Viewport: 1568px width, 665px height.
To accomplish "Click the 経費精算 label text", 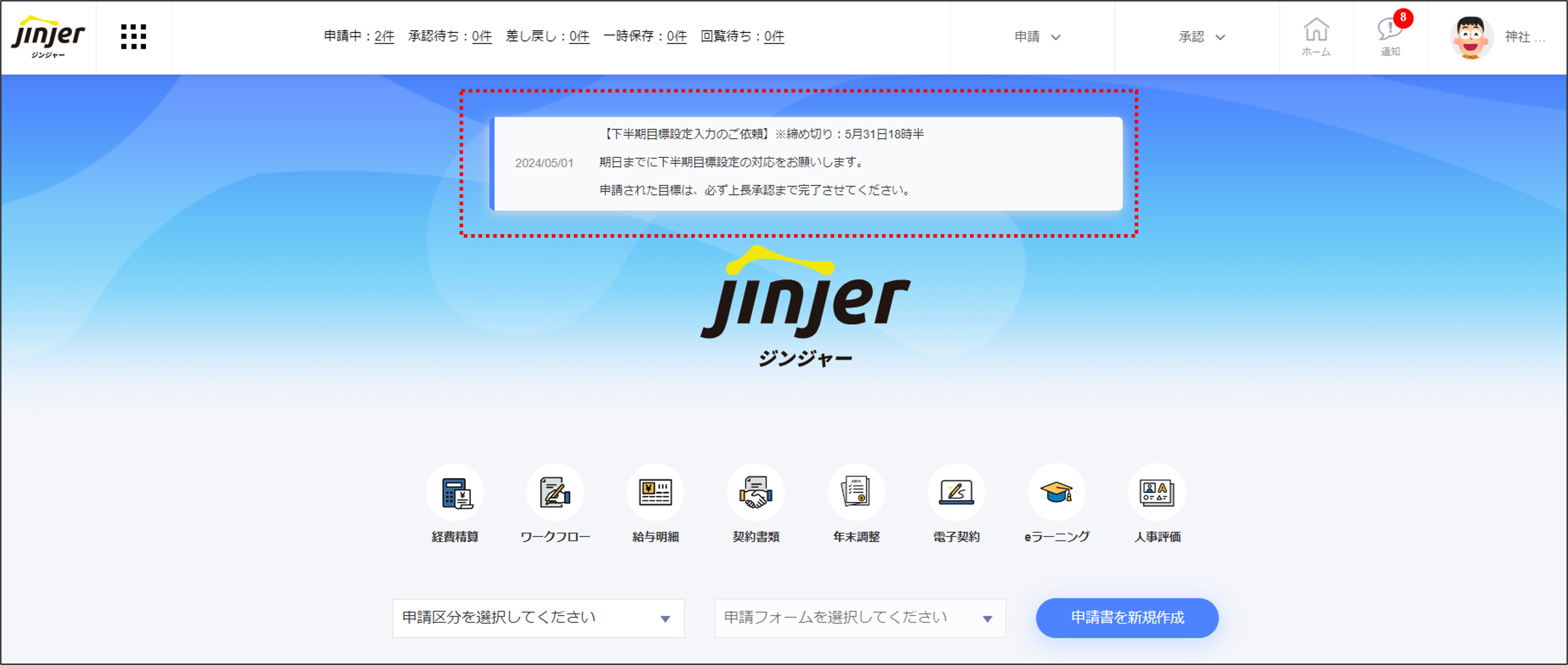I will click(x=455, y=537).
